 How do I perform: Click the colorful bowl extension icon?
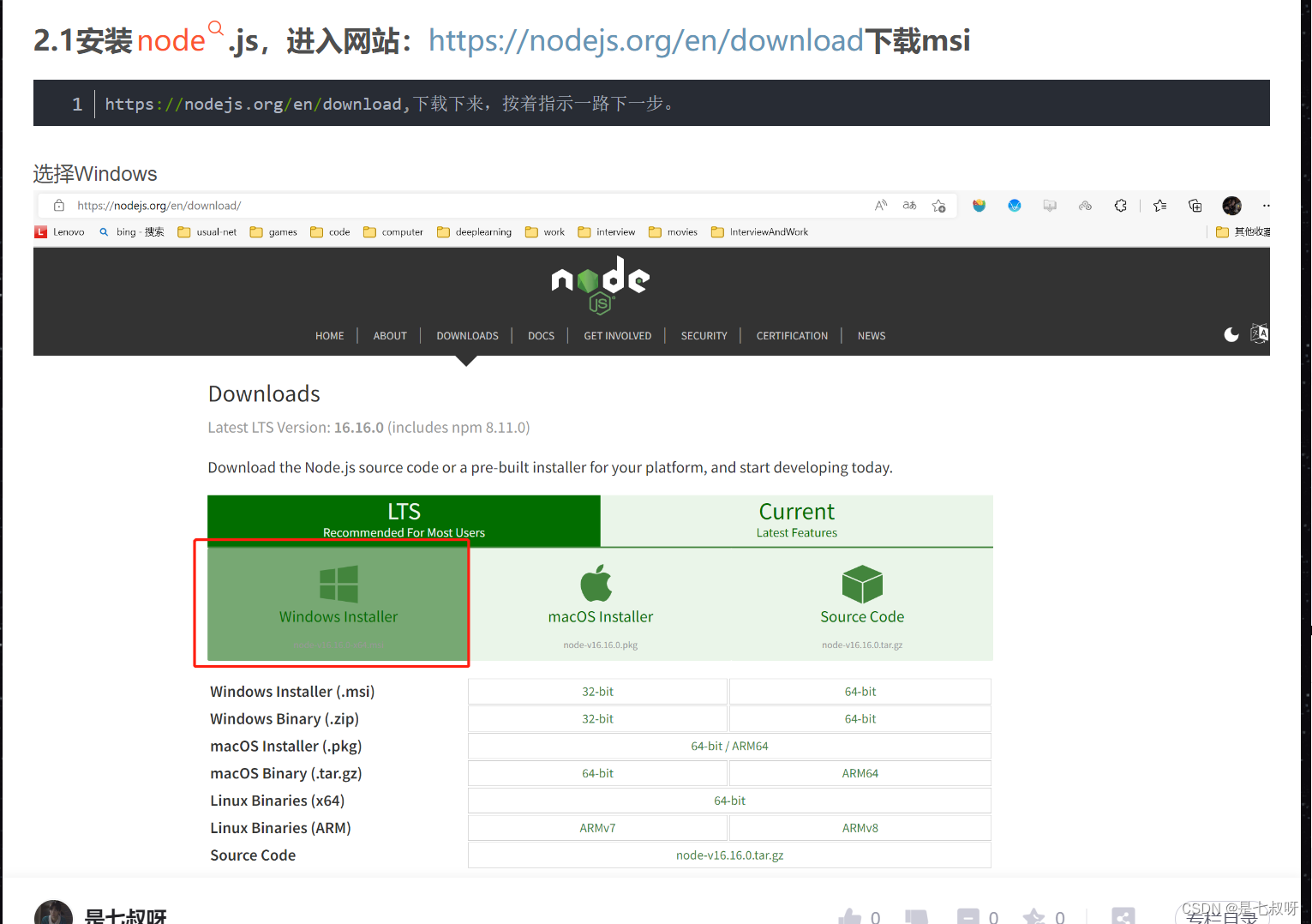pyautogui.click(x=979, y=206)
